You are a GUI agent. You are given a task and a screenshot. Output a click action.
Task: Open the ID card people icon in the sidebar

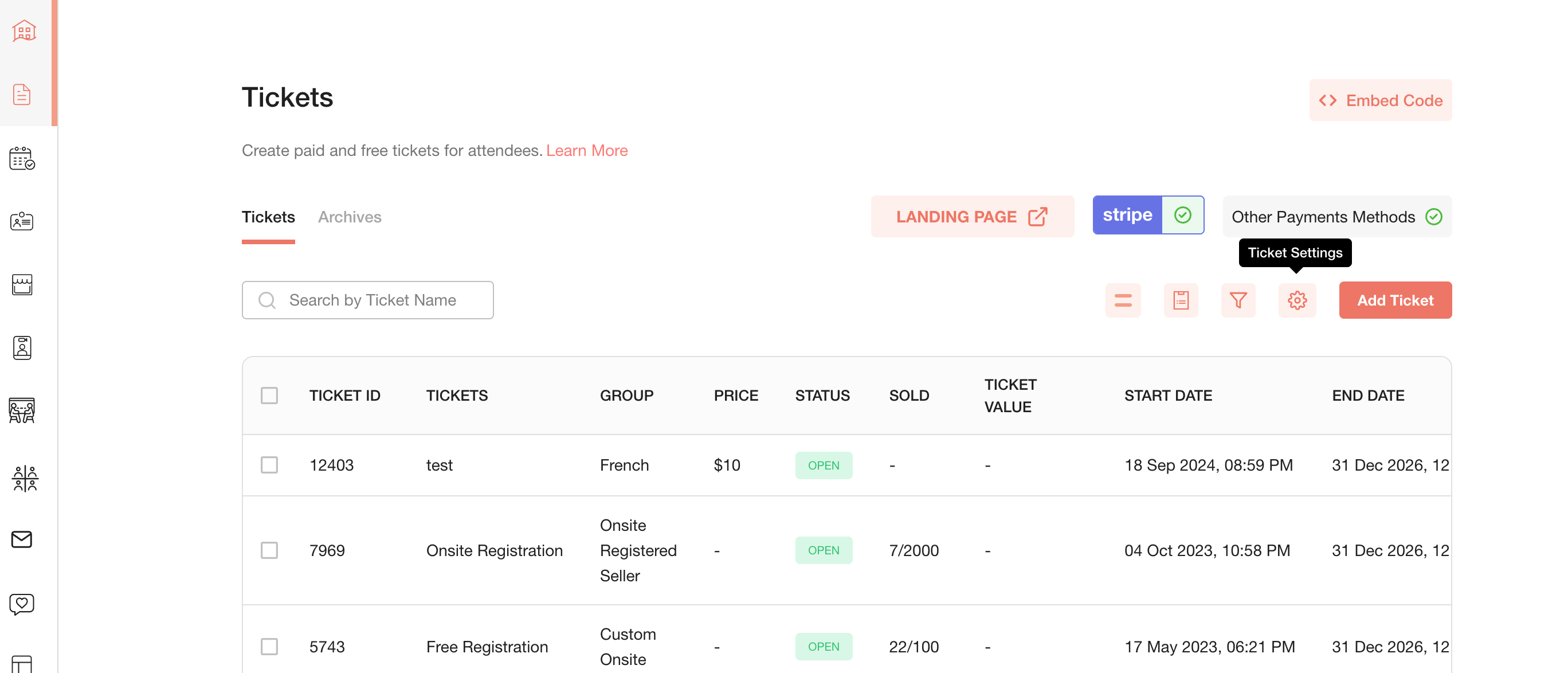click(22, 221)
